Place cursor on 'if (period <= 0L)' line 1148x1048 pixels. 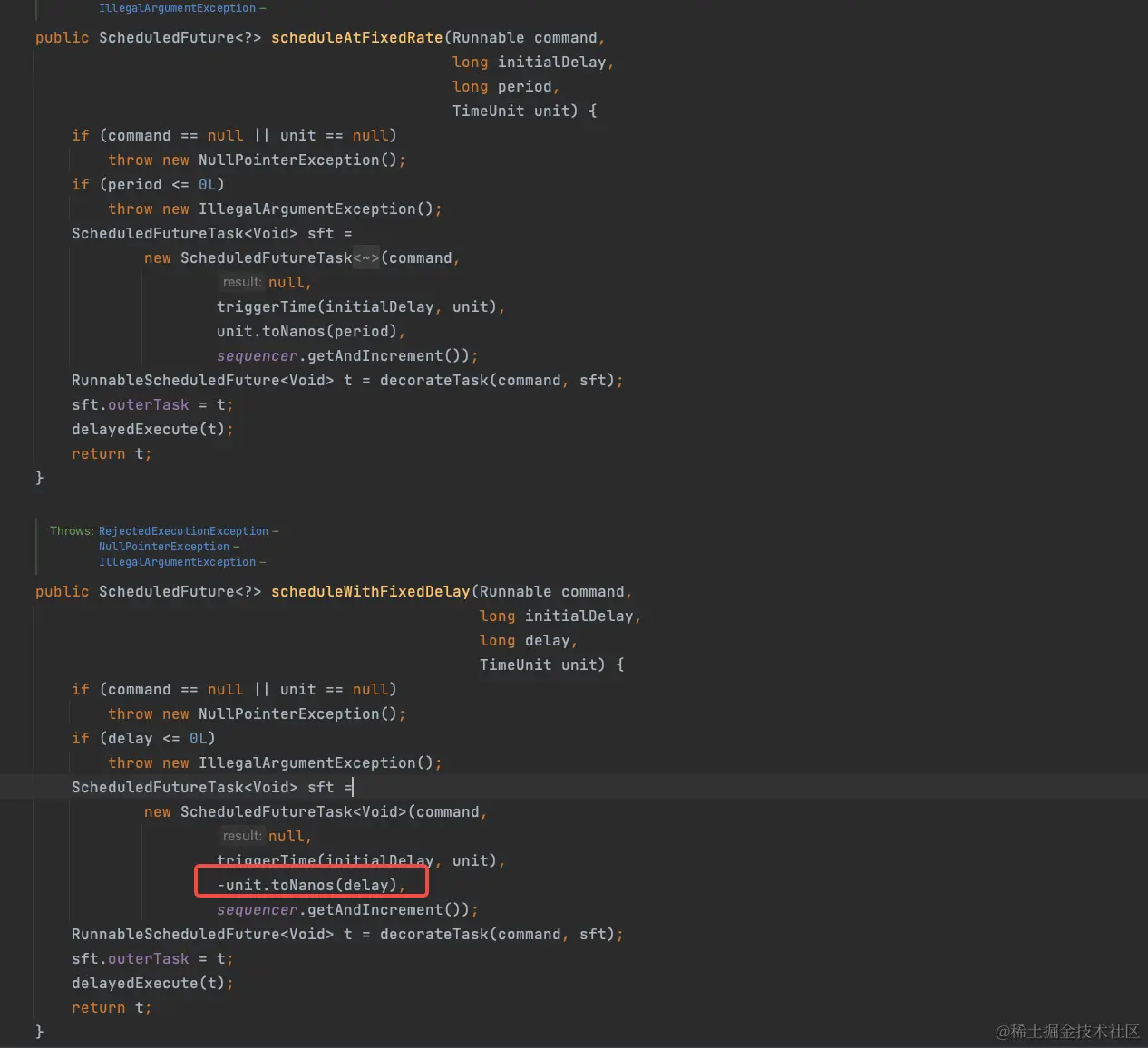coord(148,185)
